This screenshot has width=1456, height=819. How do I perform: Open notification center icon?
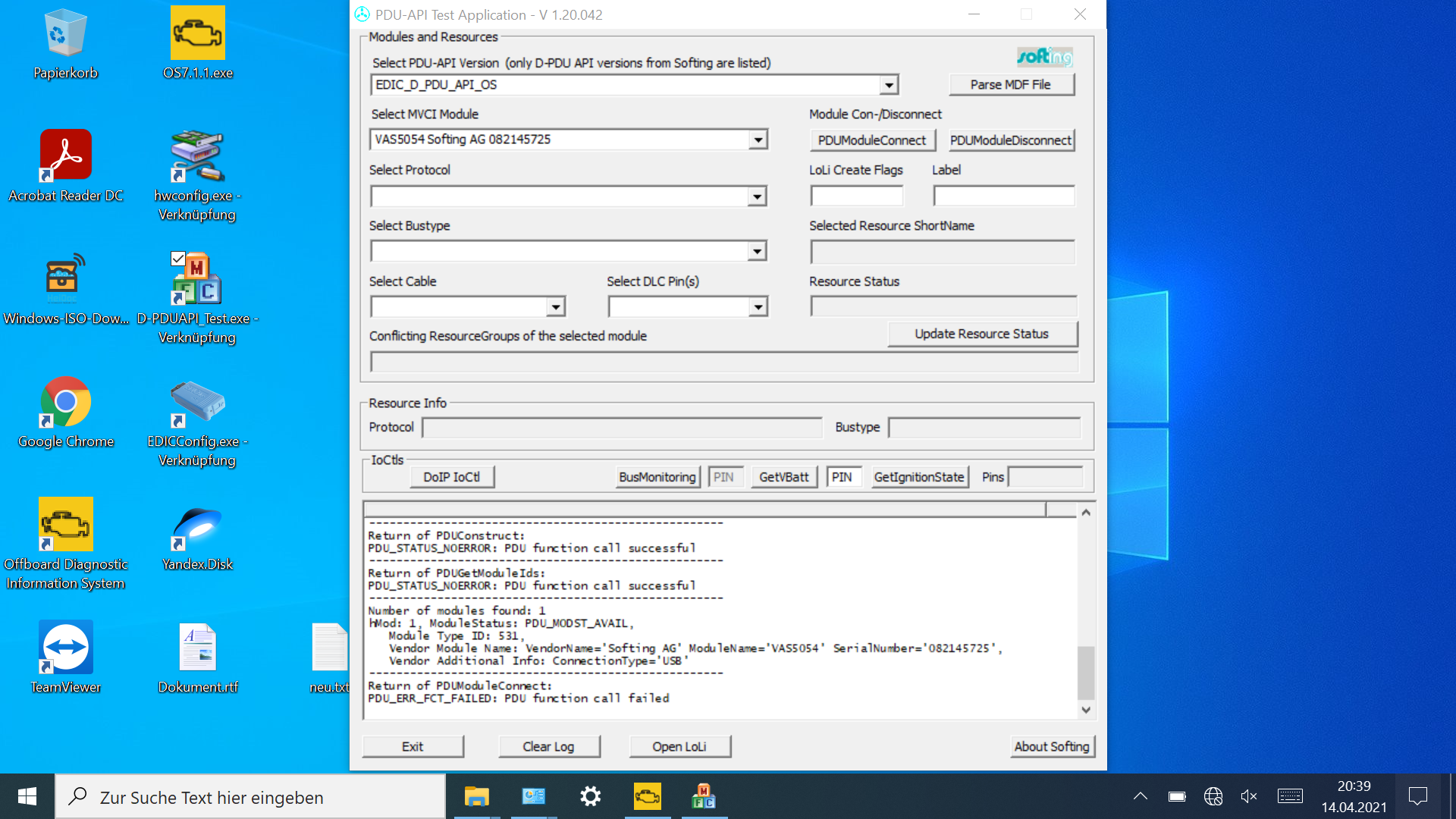pyautogui.click(x=1418, y=796)
